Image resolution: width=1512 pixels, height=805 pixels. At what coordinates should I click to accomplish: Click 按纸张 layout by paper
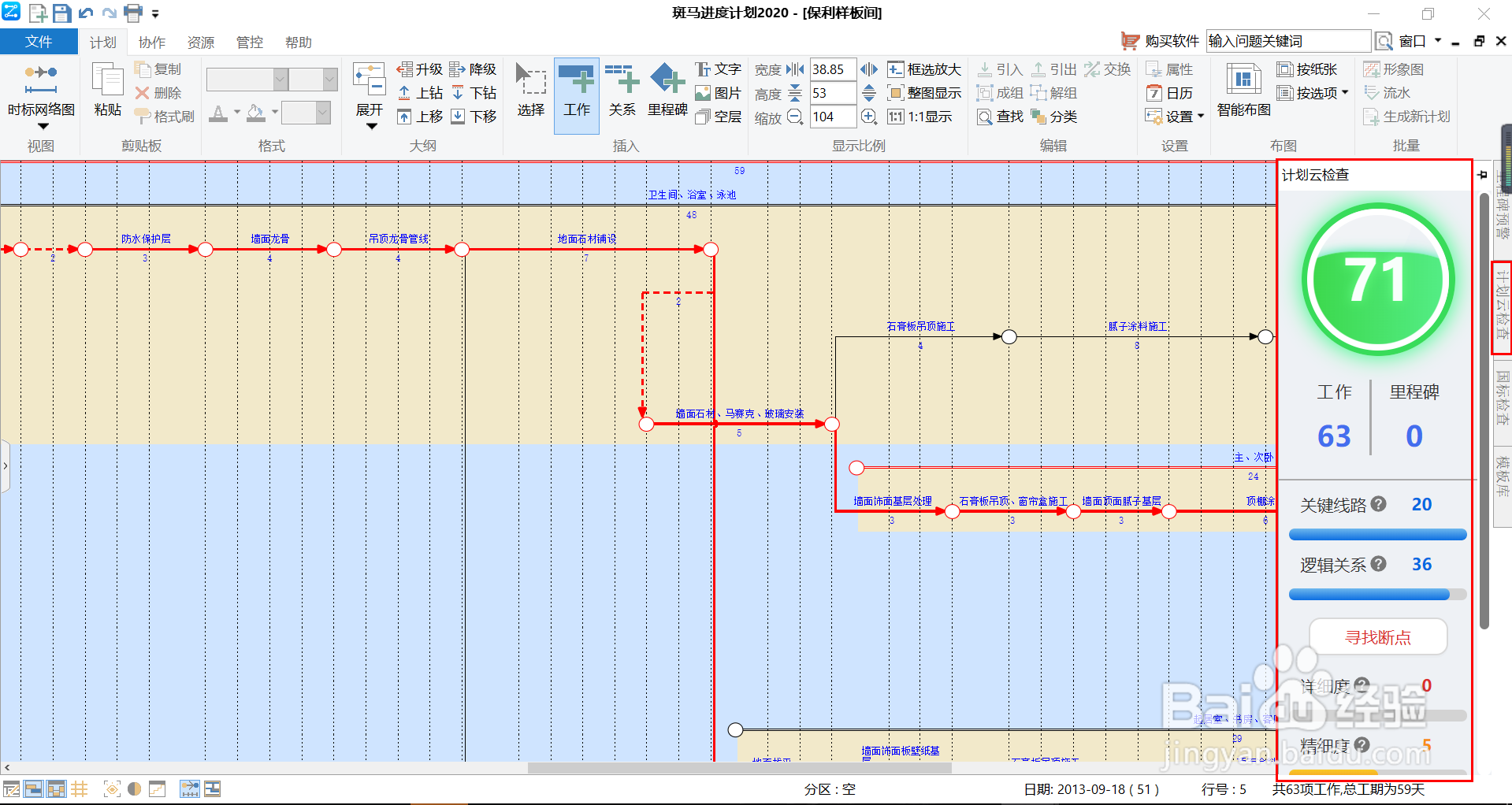tap(1307, 69)
